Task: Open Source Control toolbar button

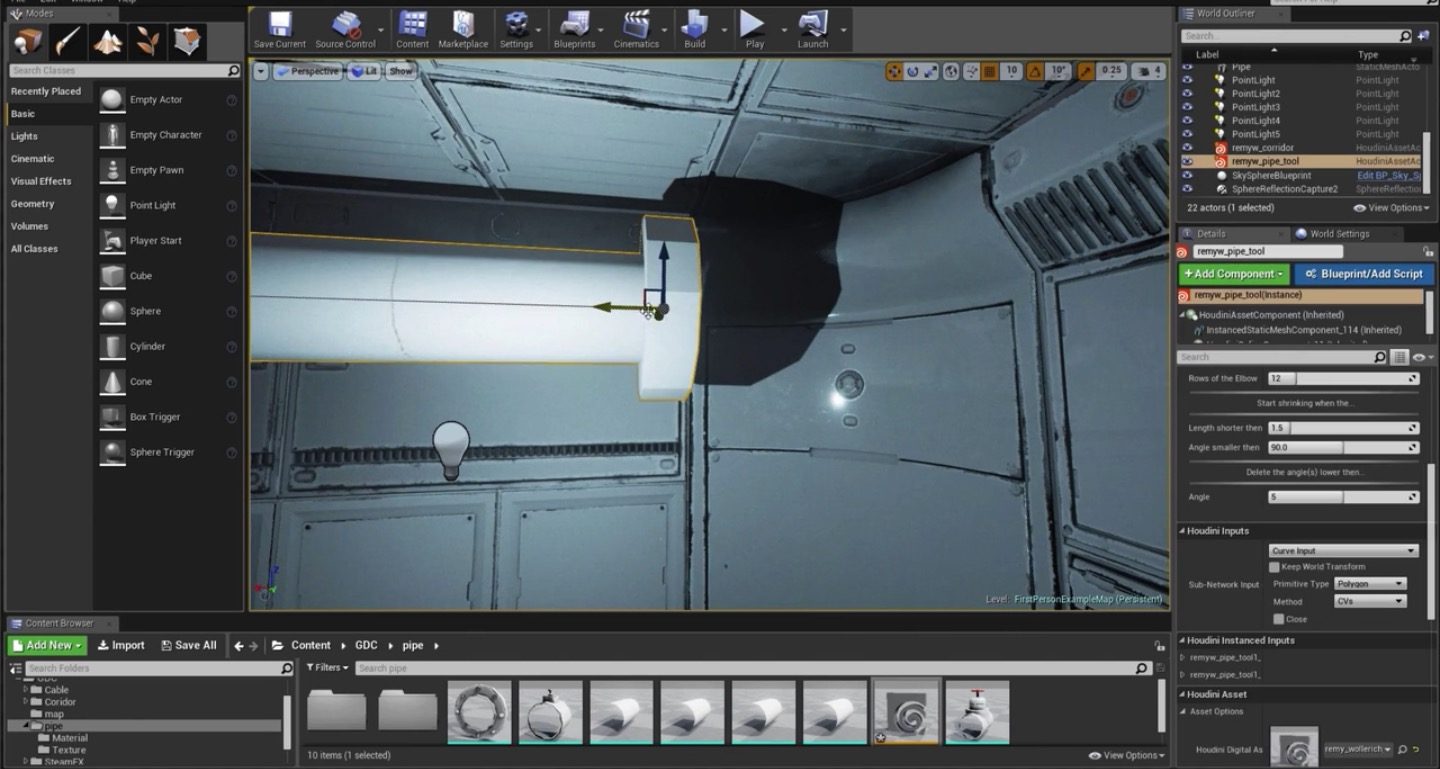Action: 346,29
